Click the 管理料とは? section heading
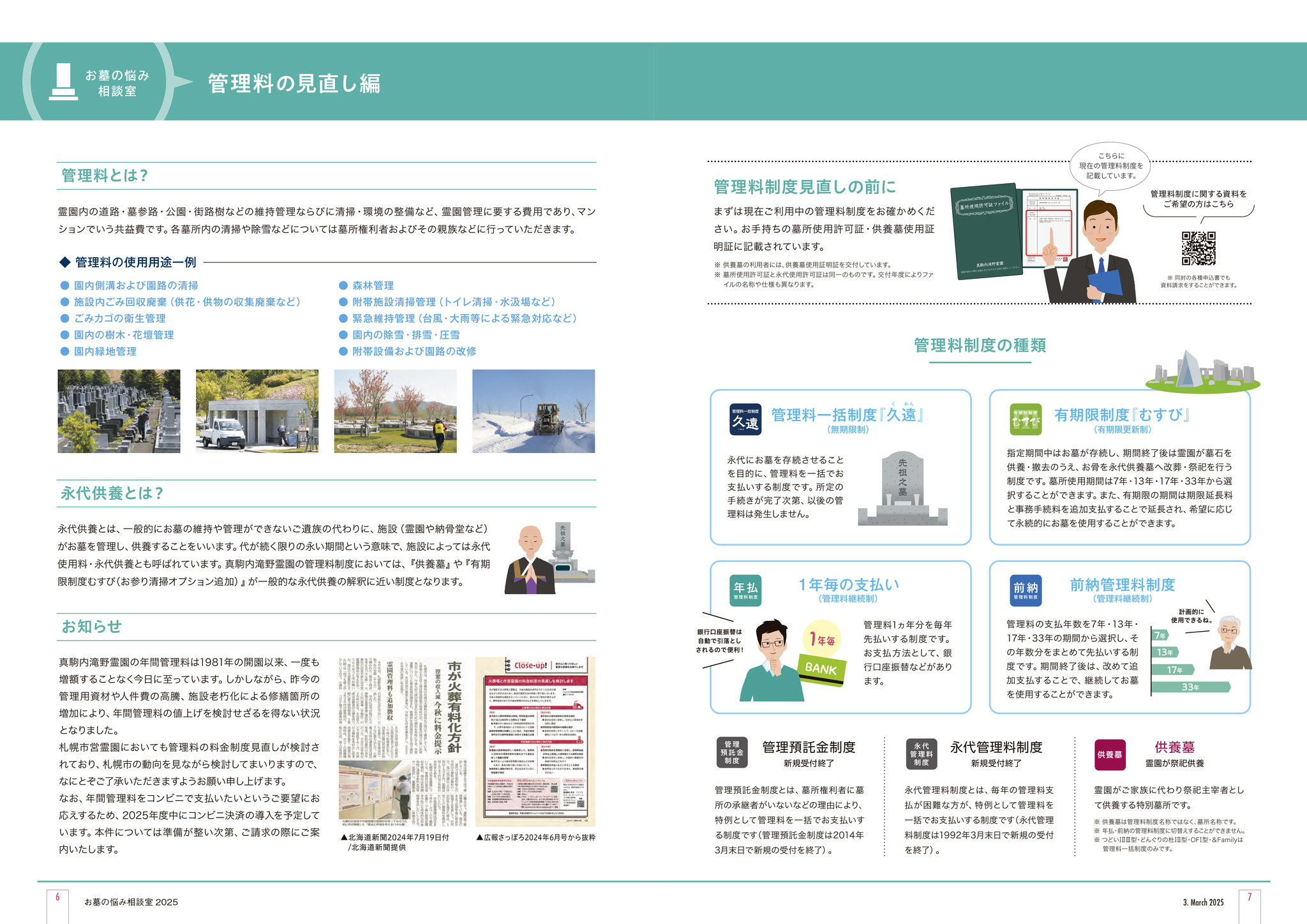This screenshot has height=924, width=1307. coord(105,175)
